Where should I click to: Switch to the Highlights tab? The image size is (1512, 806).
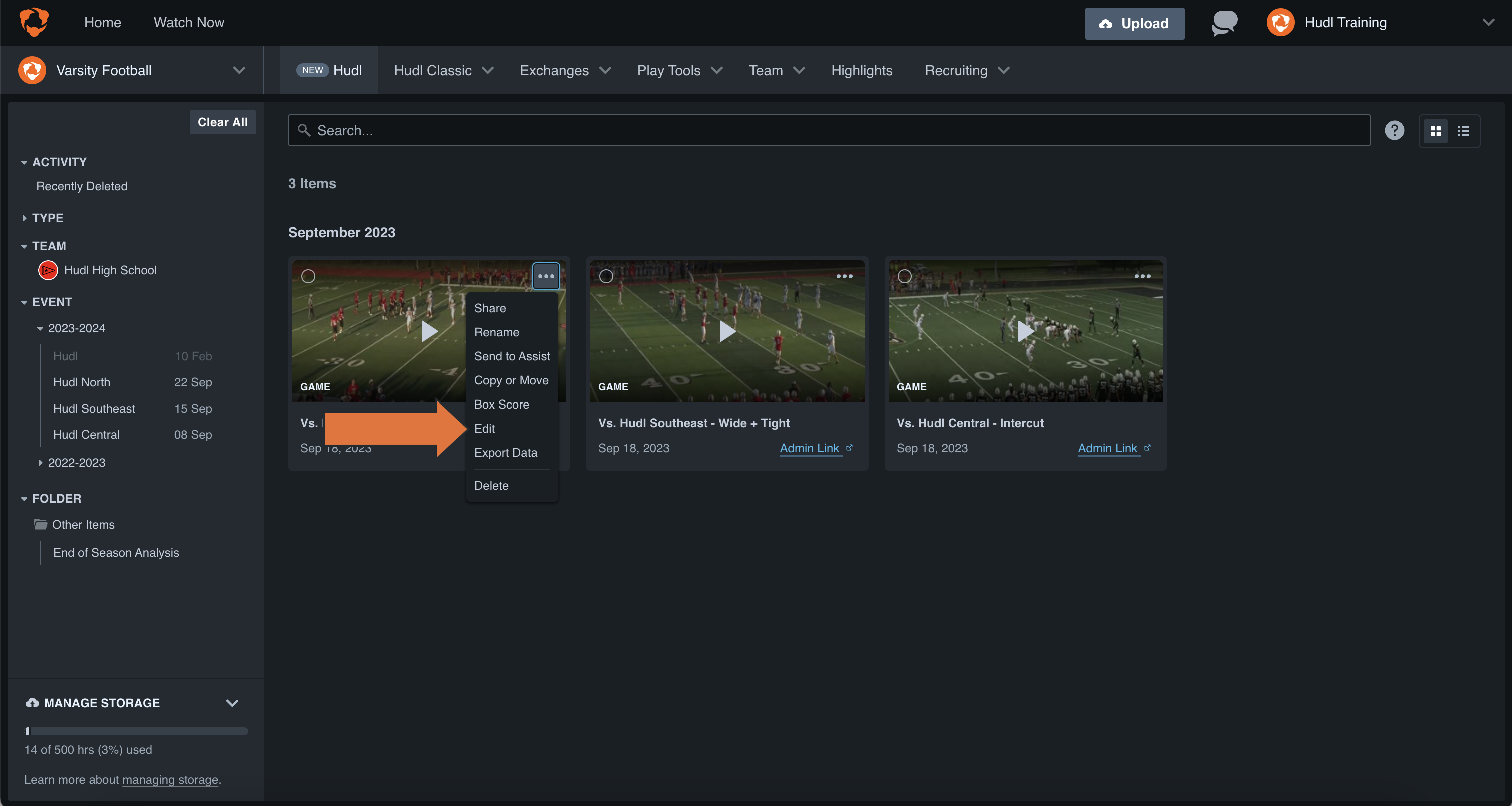[861, 70]
